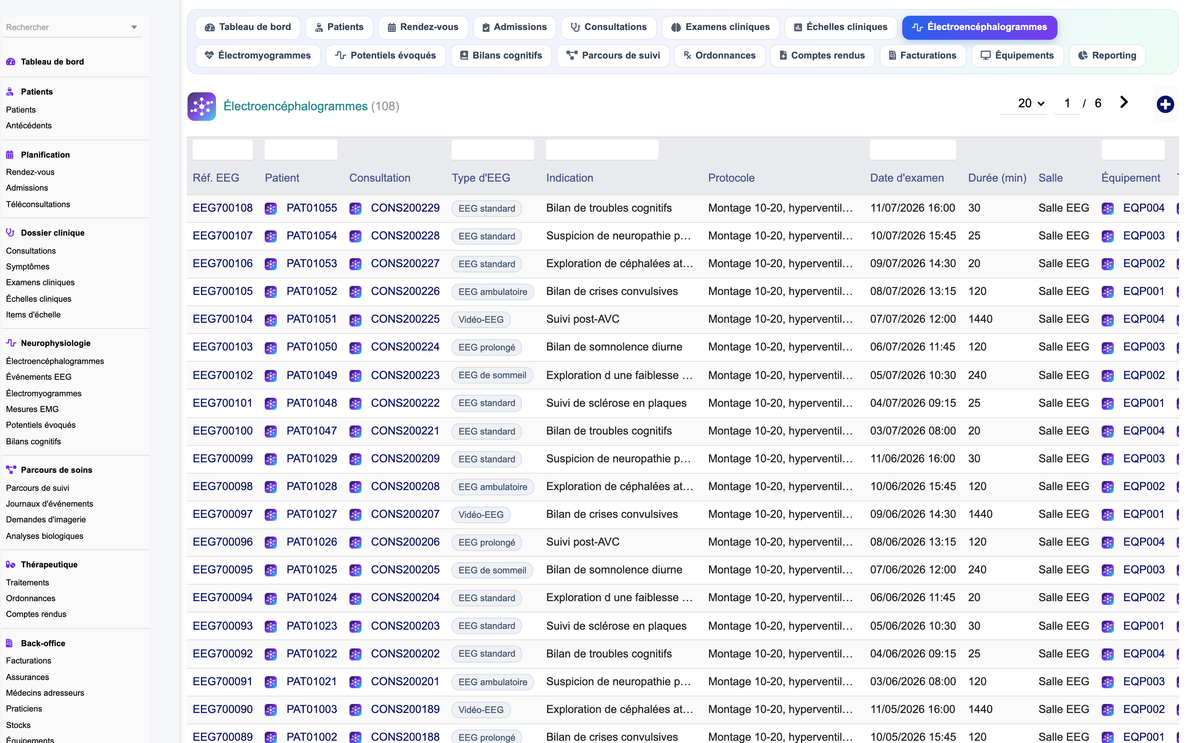Viewport: 1200px width, 743px height.
Task: Click consultation icon next to CONS200225
Action: (x=355, y=320)
